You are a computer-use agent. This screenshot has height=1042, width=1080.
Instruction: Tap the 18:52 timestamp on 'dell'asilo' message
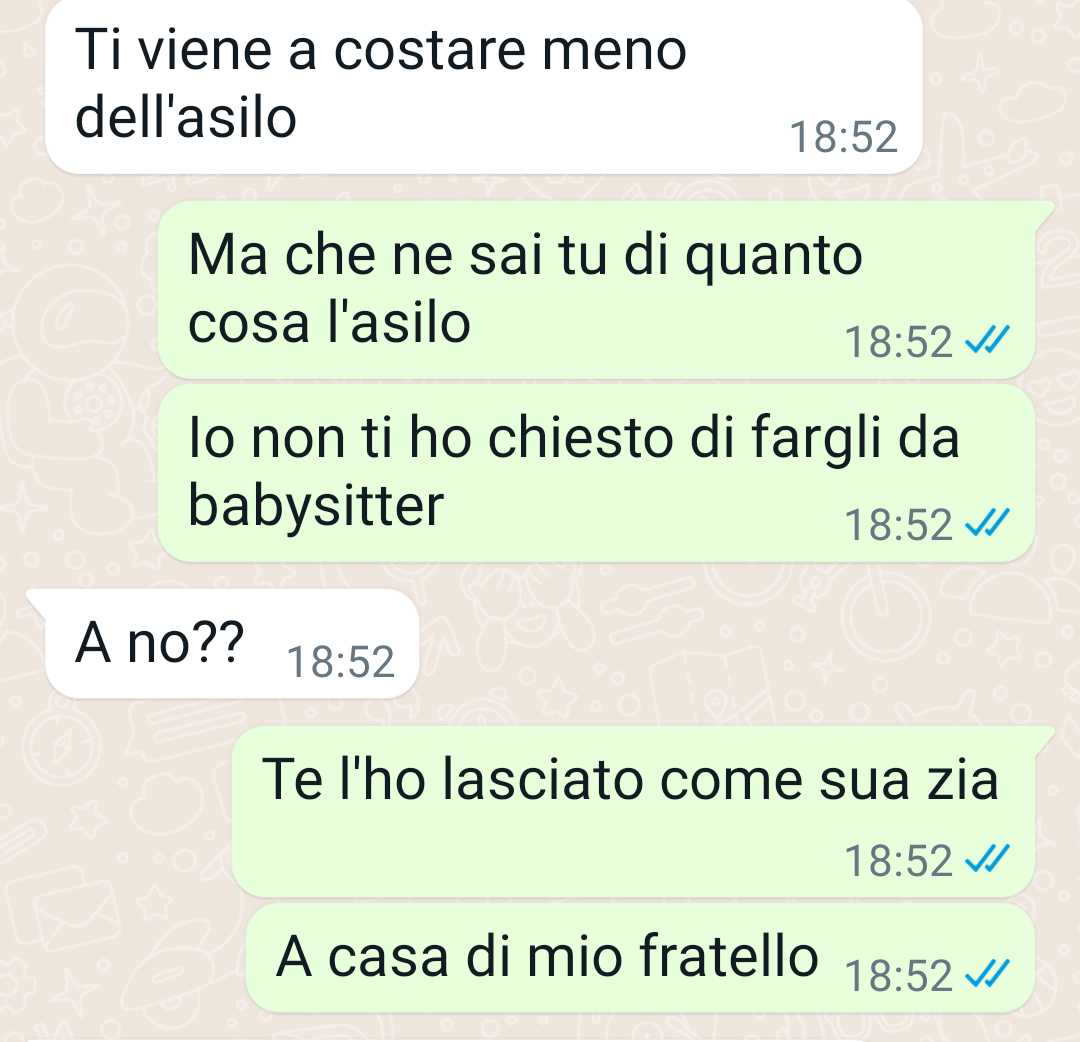(844, 136)
